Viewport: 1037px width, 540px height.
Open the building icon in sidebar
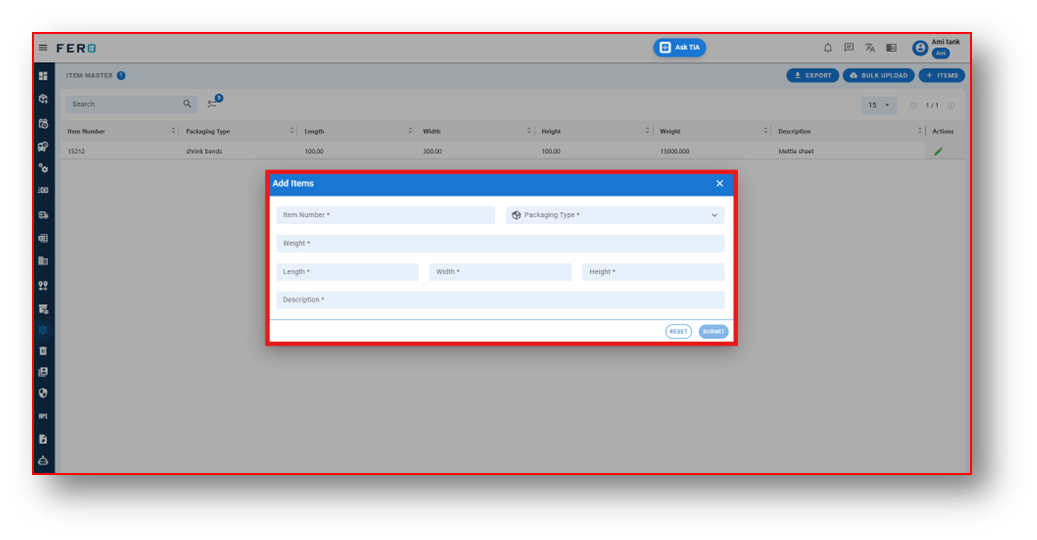43,261
